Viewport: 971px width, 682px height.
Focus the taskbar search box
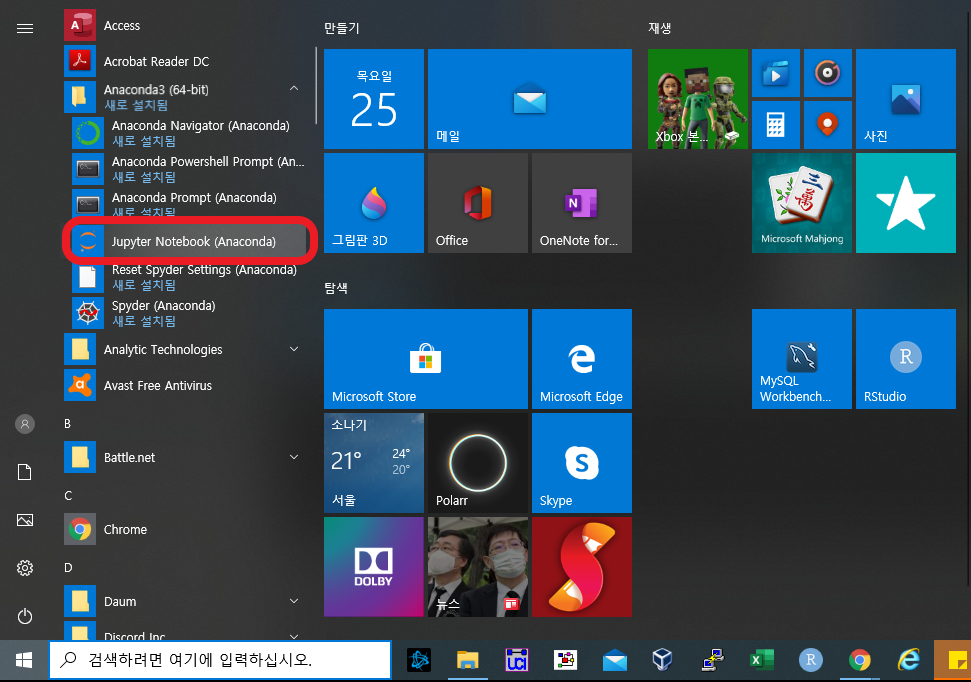tap(220, 660)
